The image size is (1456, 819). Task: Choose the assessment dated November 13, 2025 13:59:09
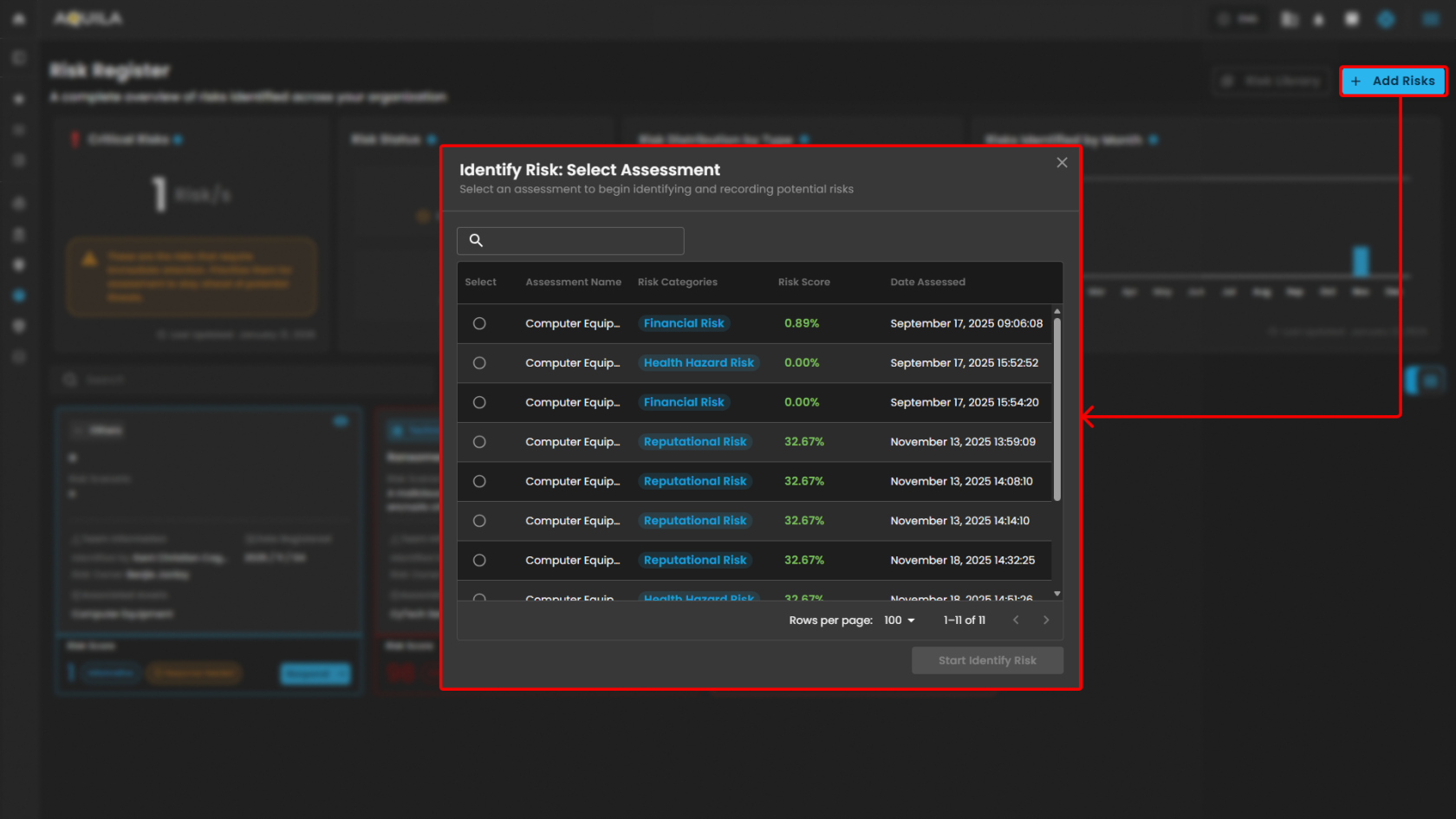pos(479,442)
